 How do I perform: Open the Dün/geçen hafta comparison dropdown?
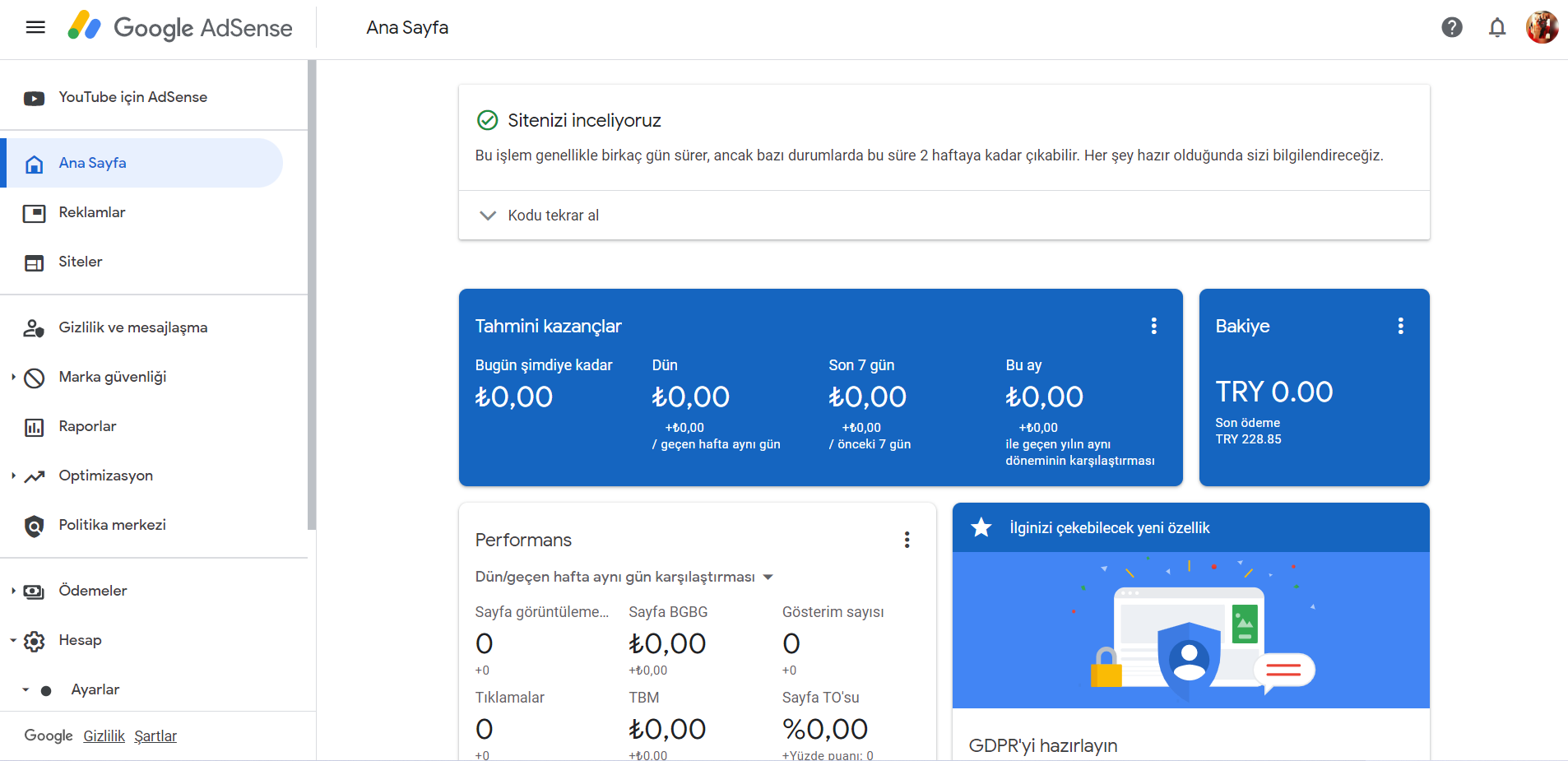pos(624,577)
